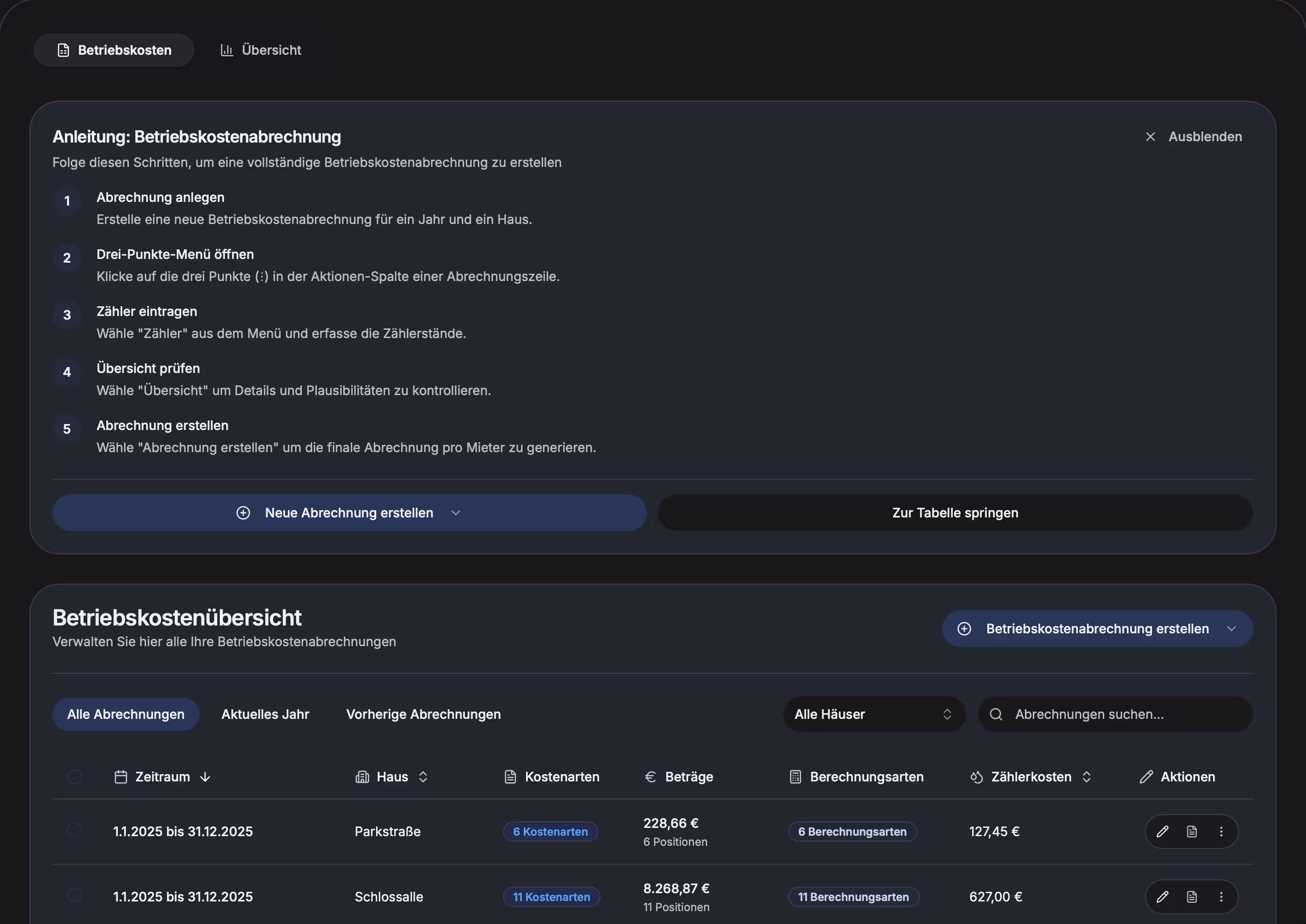
Task: Click the calculator icon beside Berechnungsarten
Action: click(795, 777)
